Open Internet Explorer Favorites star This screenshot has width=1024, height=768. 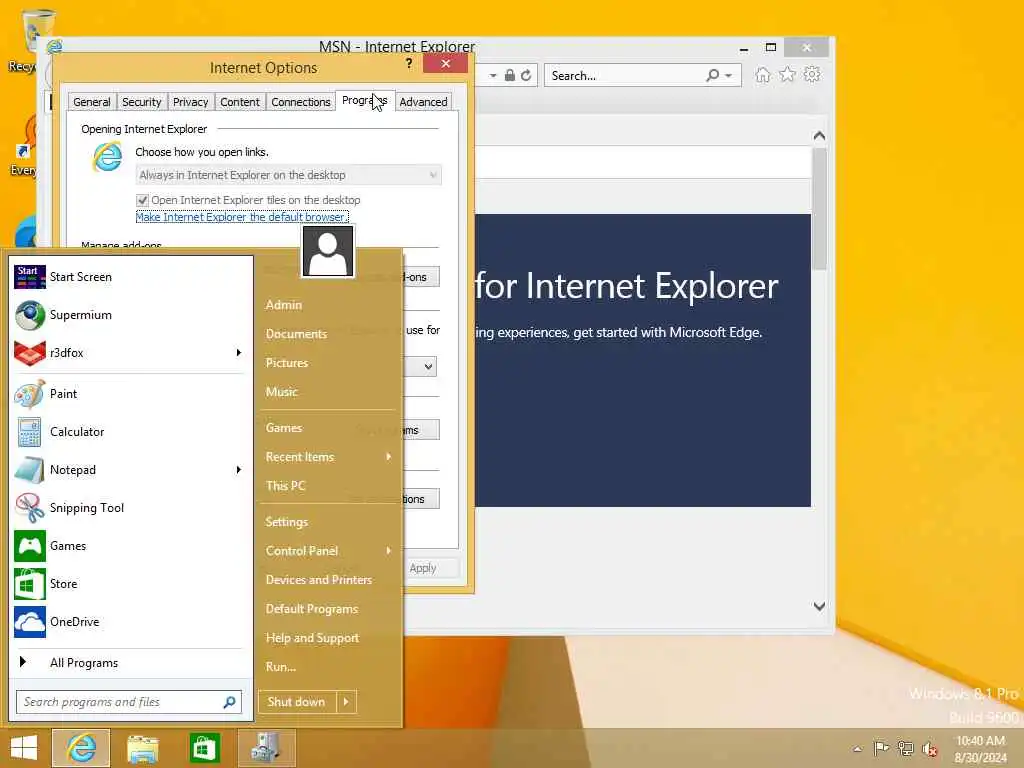coord(788,74)
